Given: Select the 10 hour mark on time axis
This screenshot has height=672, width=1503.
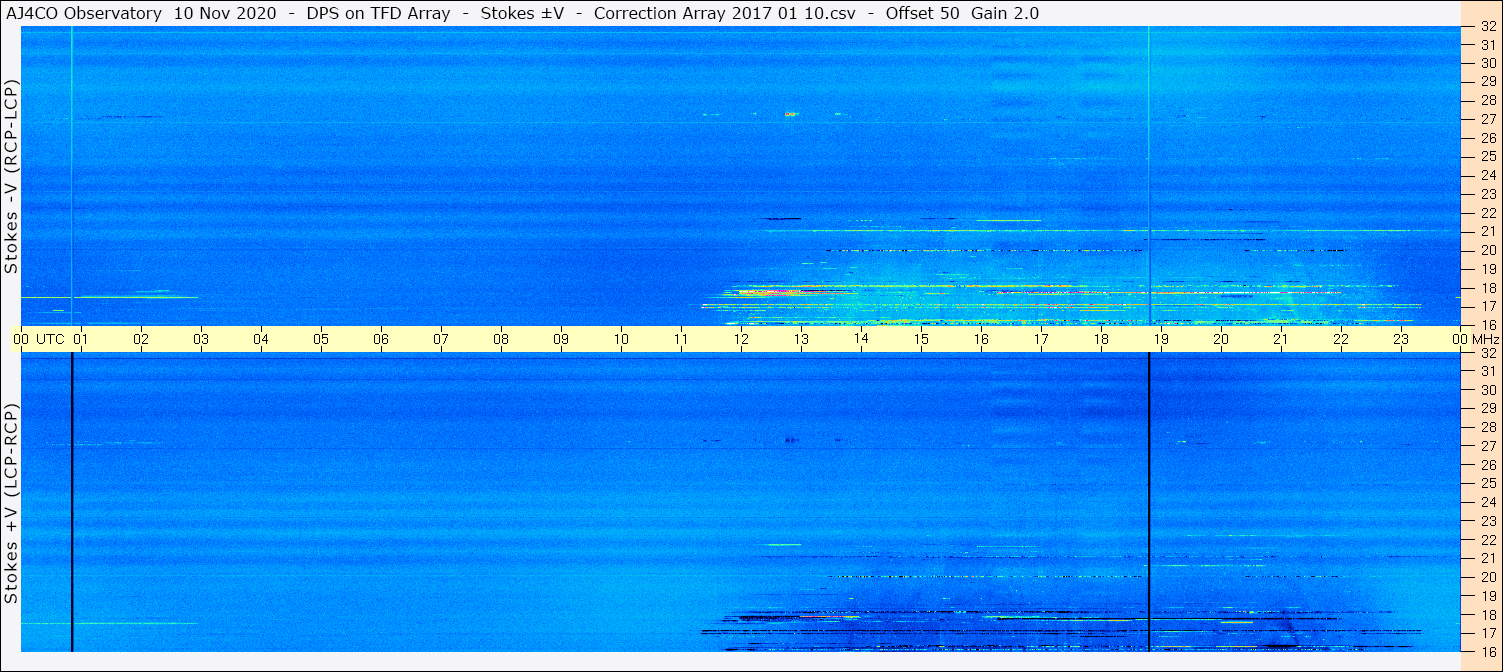Looking at the screenshot, I should coord(621,339).
